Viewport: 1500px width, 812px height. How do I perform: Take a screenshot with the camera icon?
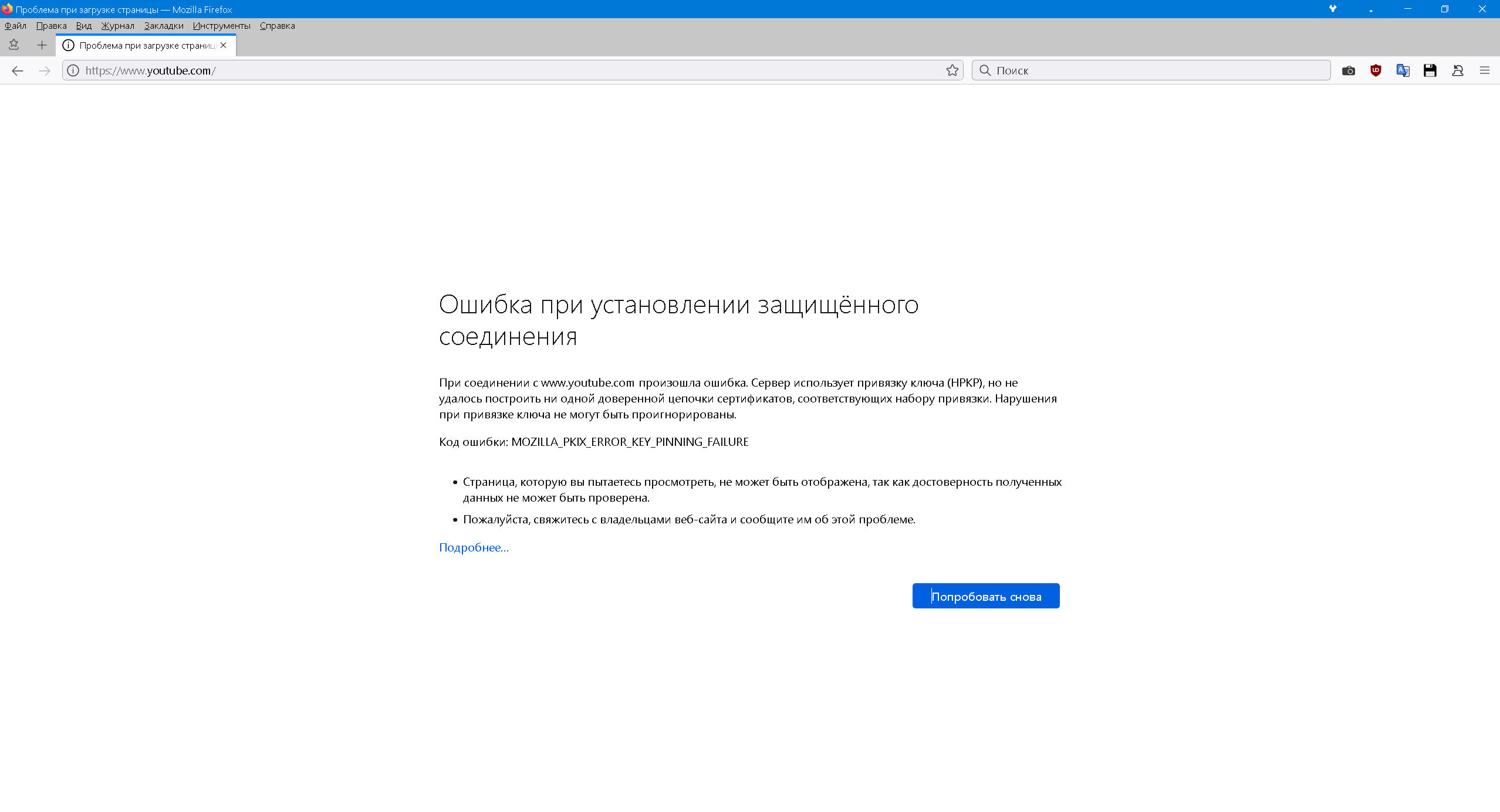[1349, 70]
